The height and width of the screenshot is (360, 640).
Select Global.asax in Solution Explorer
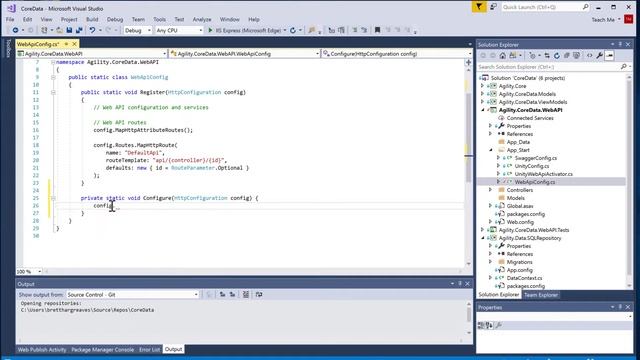(x=520, y=206)
